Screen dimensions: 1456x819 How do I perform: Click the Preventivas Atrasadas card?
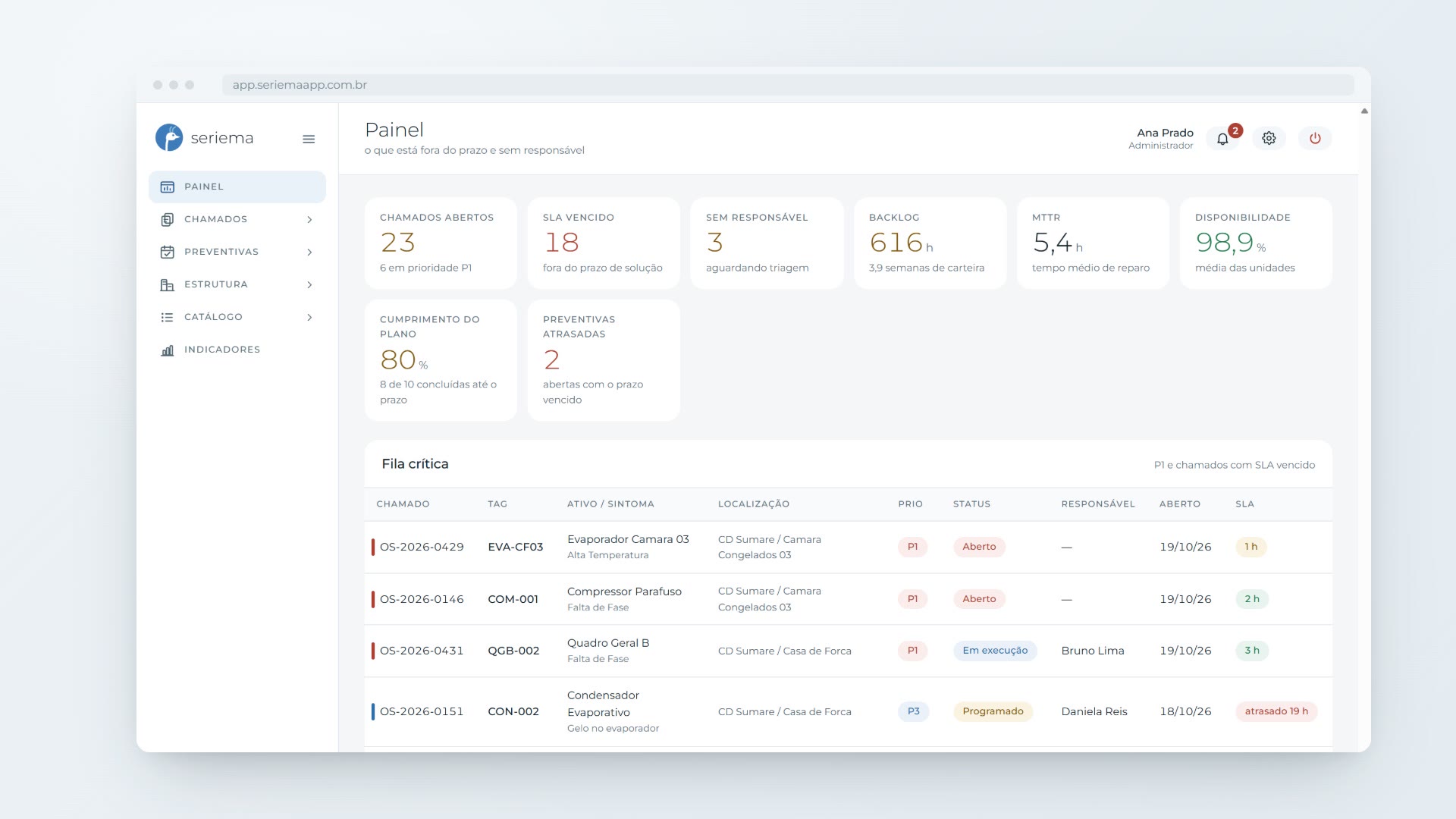point(604,360)
